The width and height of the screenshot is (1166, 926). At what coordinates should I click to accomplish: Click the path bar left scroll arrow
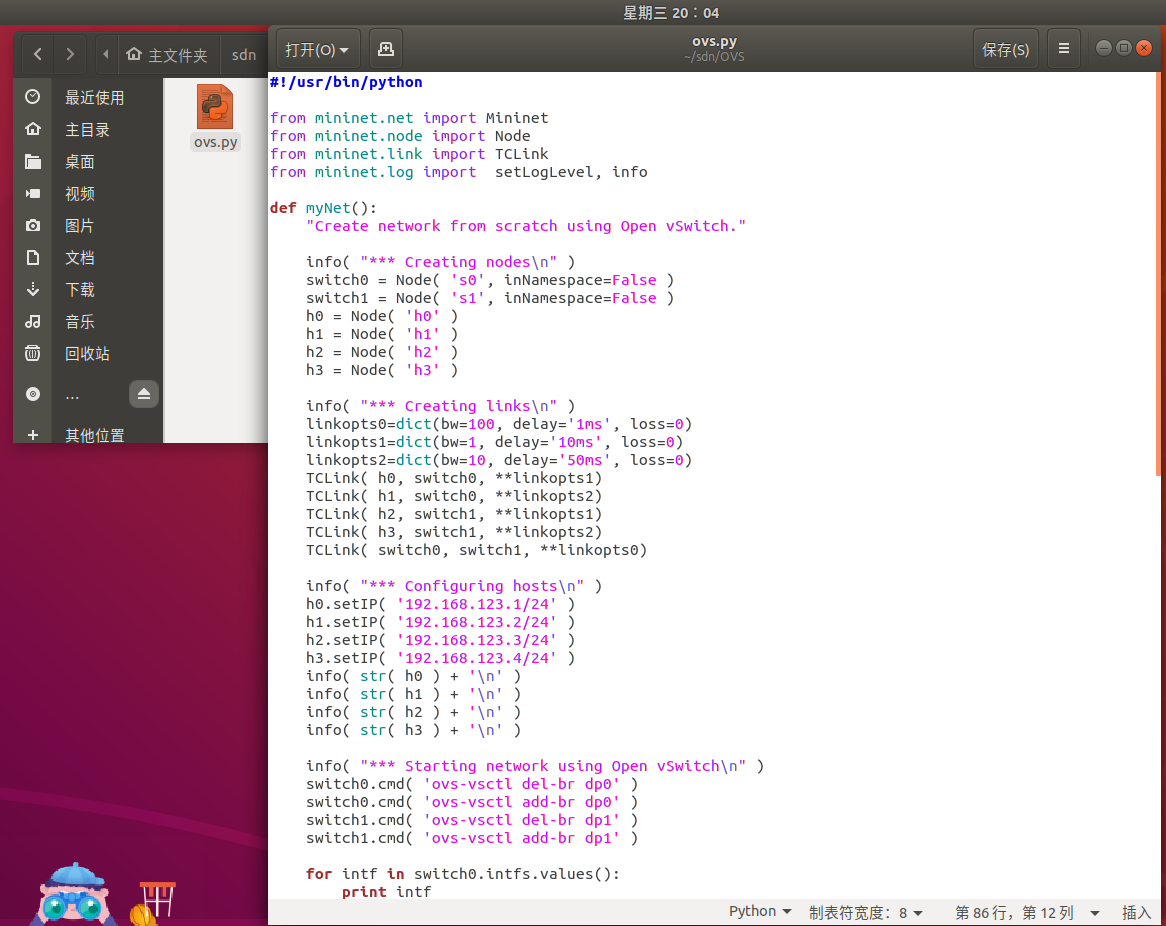tap(106, 54)
